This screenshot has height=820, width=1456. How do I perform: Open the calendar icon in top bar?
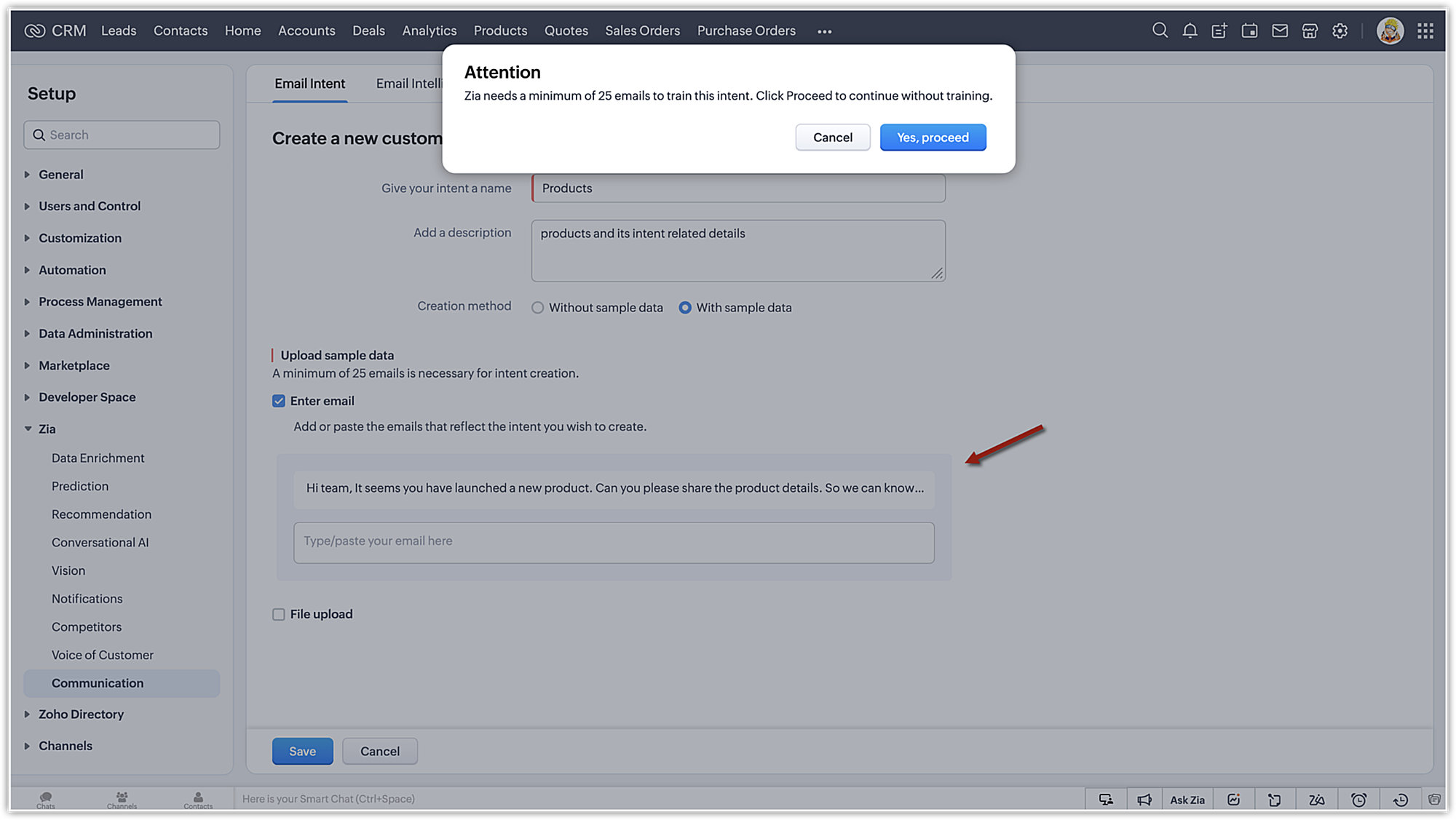pos(1249,31)
